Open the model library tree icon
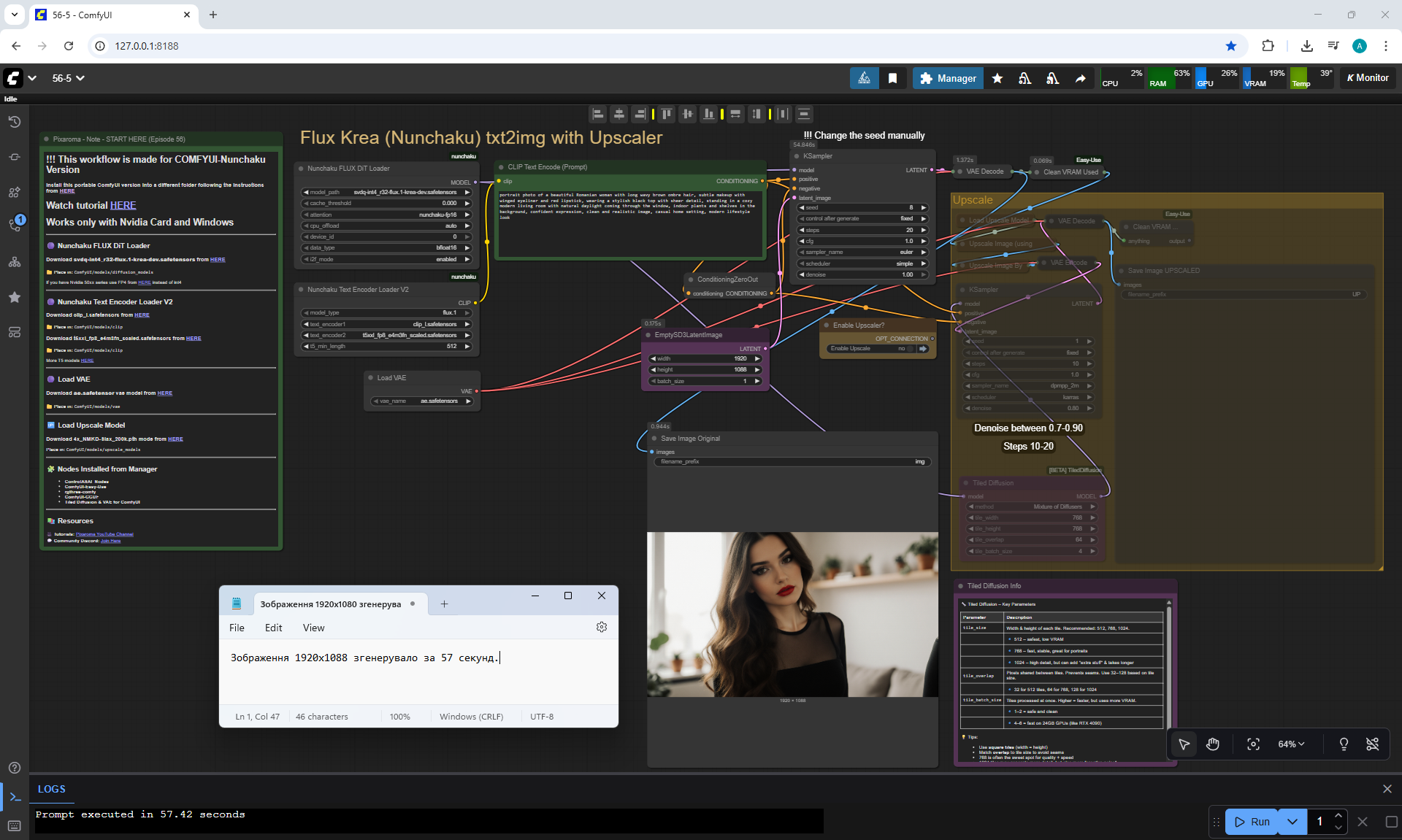This screenshot has height=840, width=1402. 15,262
